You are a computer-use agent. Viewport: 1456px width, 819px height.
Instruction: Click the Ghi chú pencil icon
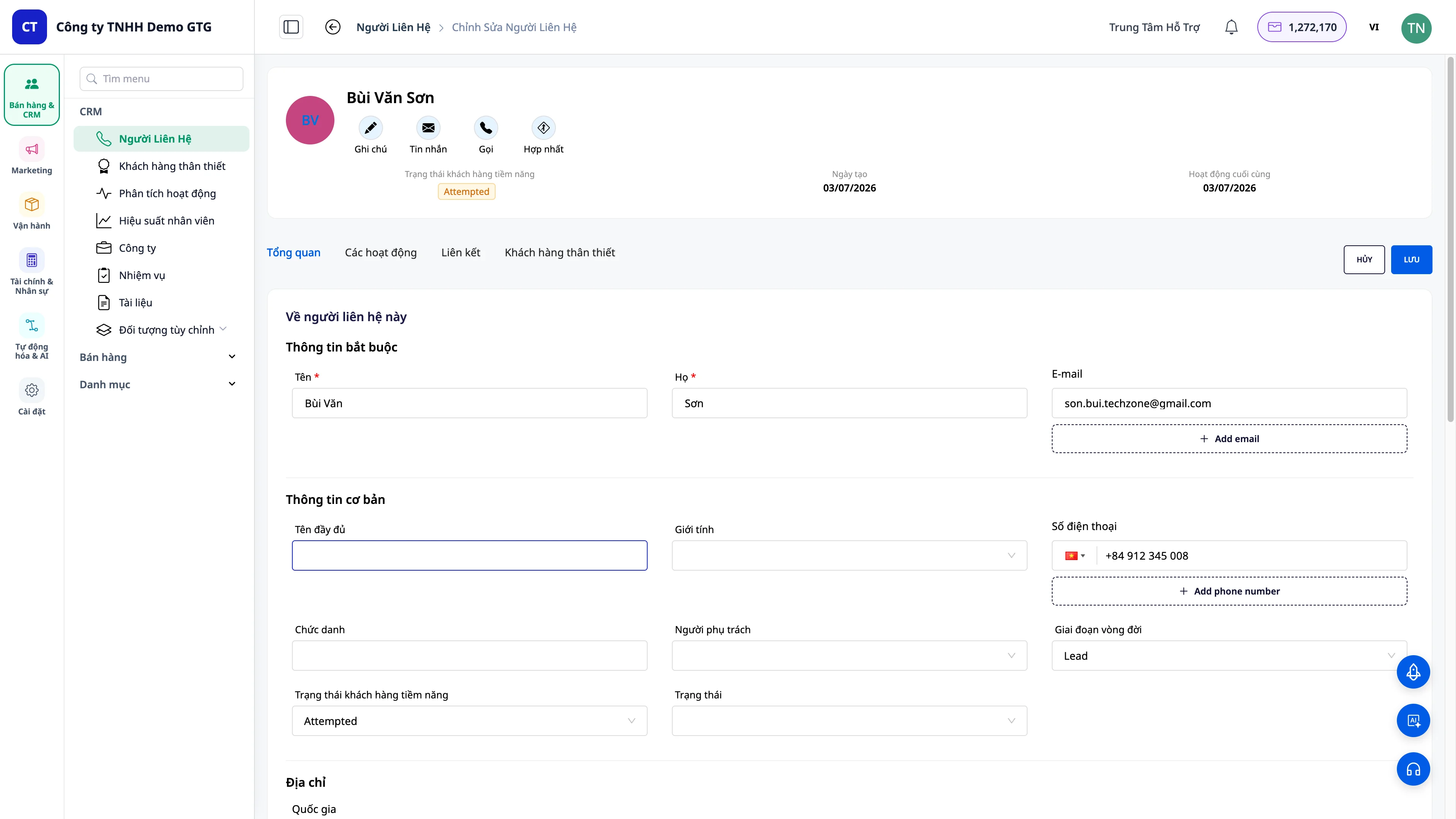pos(370,128)
